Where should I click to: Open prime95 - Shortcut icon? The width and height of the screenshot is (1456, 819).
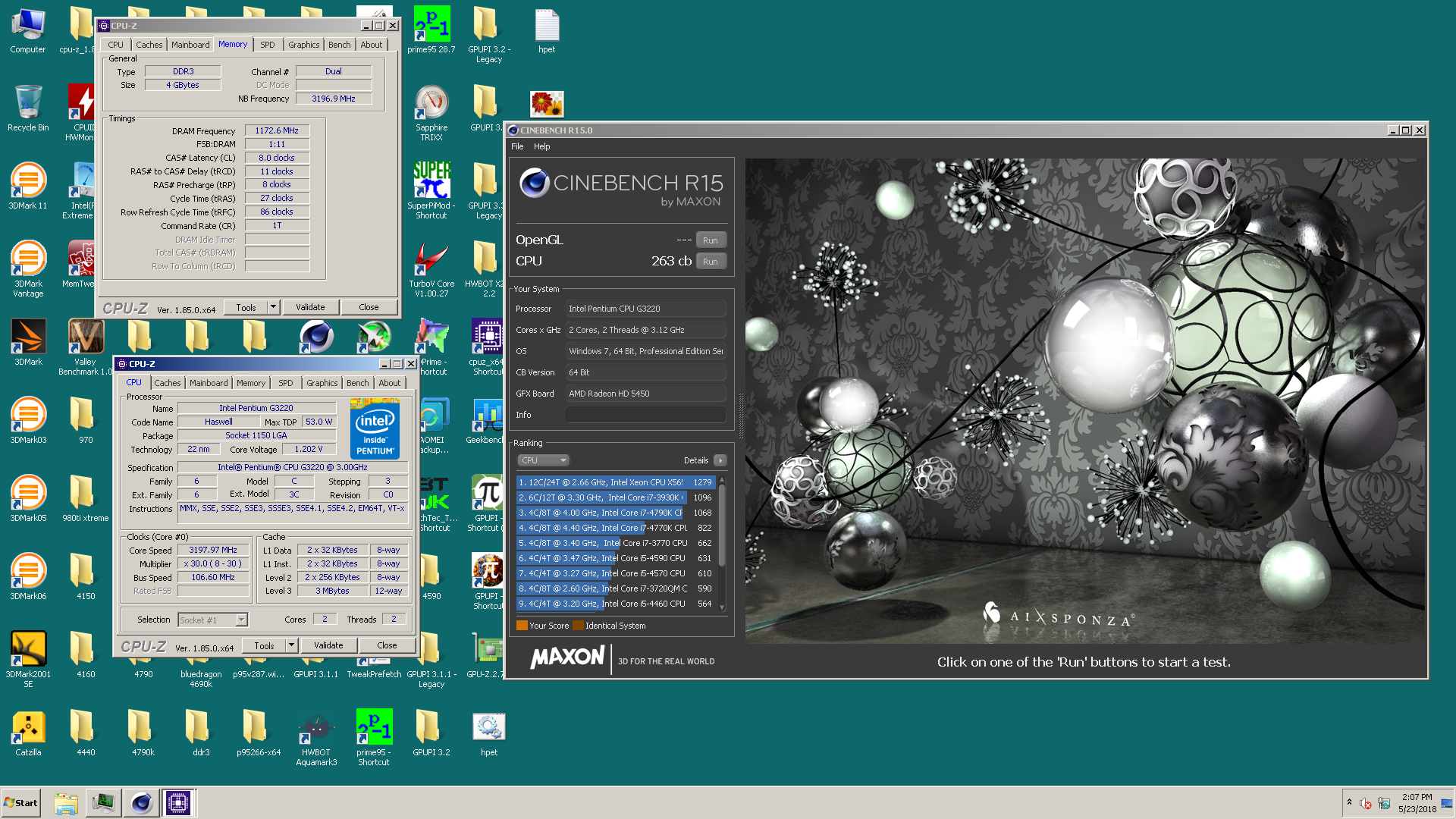click(374, 738)
